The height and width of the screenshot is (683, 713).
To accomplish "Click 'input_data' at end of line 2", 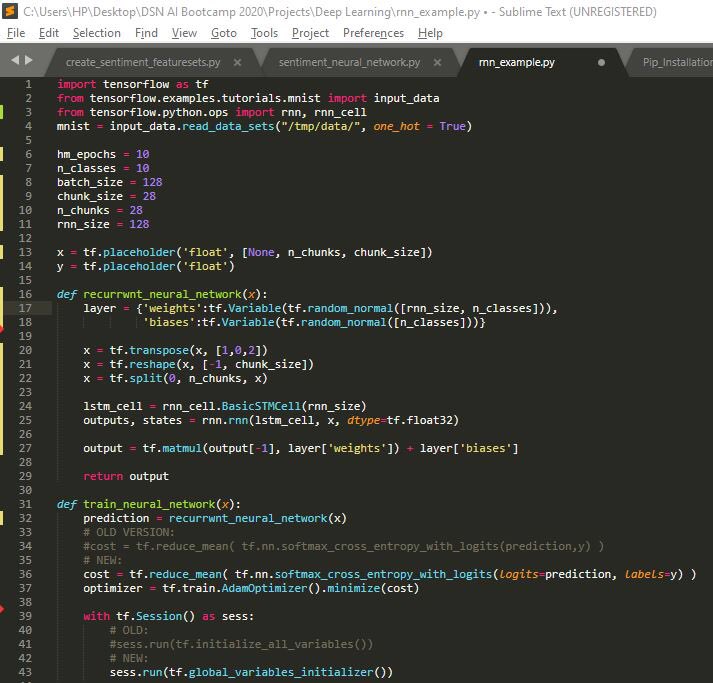I will click(407, 98).
